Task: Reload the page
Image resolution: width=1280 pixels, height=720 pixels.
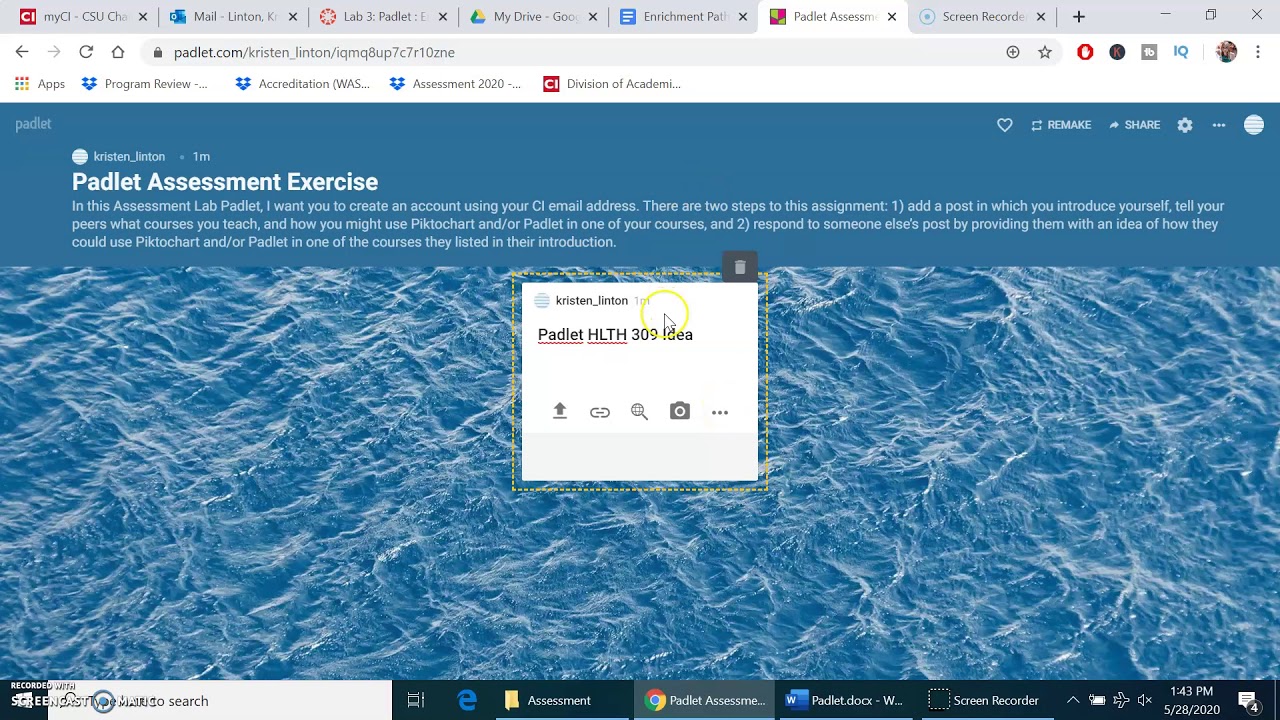Action: 86,52
